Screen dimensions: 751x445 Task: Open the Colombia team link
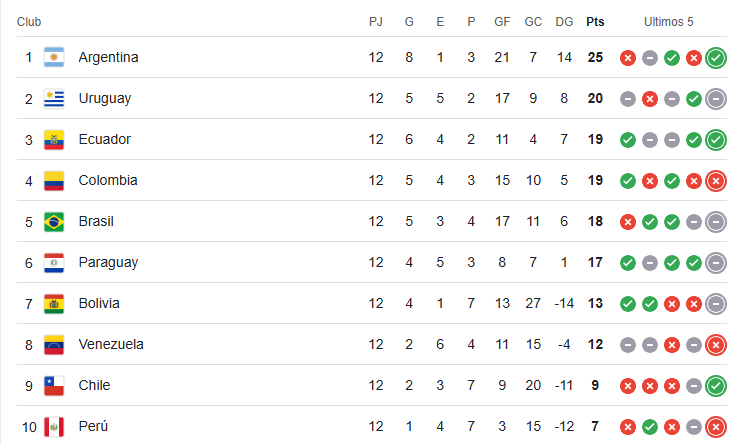108,181
